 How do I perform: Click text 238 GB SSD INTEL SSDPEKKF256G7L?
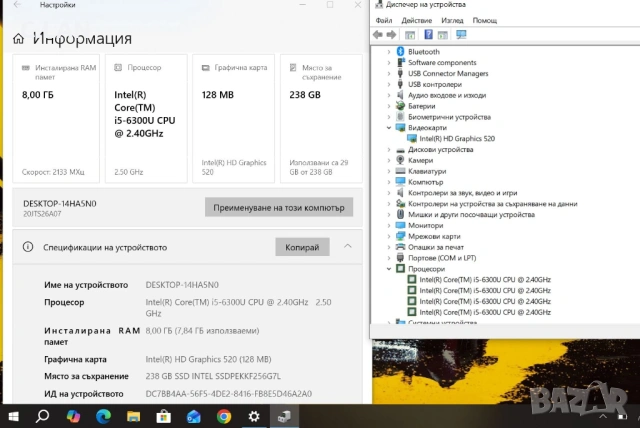(213, 376)
